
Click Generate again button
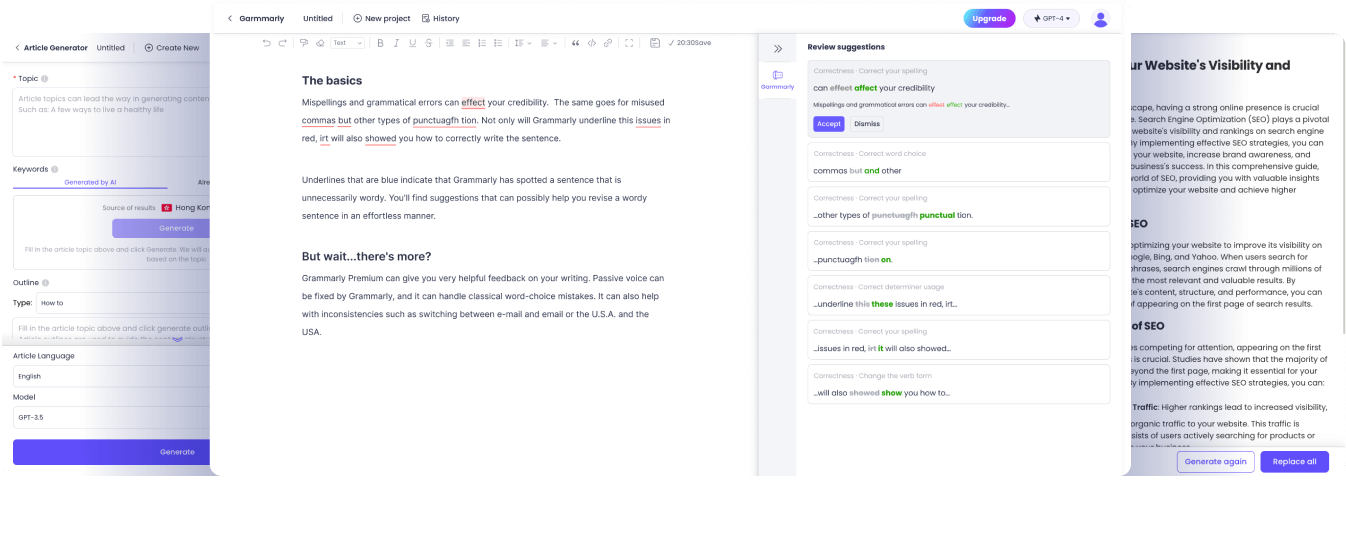coord(1215,461)
